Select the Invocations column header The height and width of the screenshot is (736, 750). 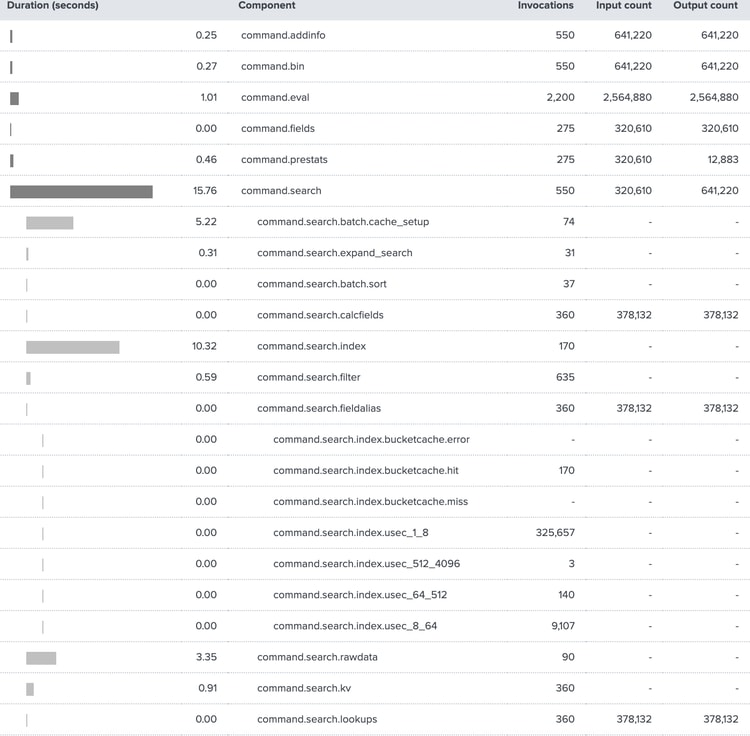pyautogui.click(x=545, y=6)
